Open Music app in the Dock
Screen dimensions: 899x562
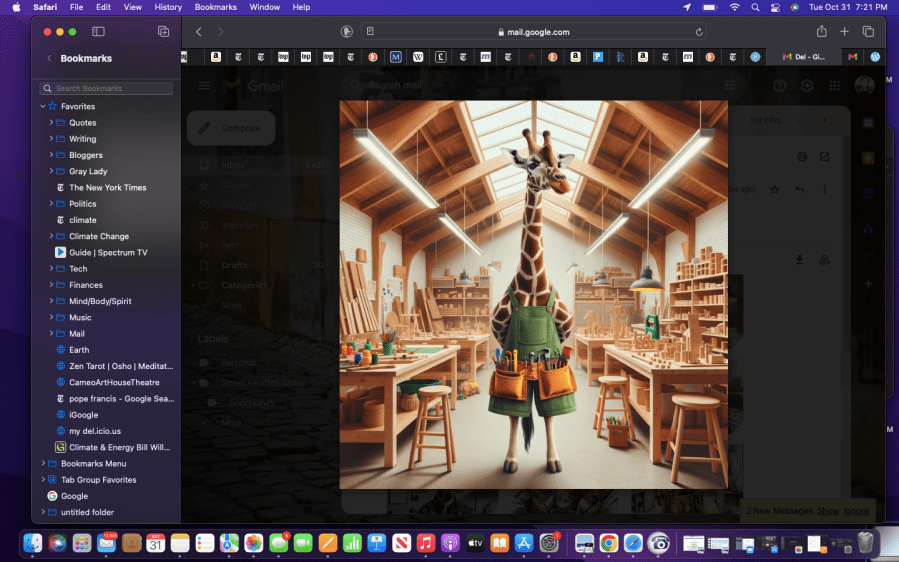(x=426, y=543)
